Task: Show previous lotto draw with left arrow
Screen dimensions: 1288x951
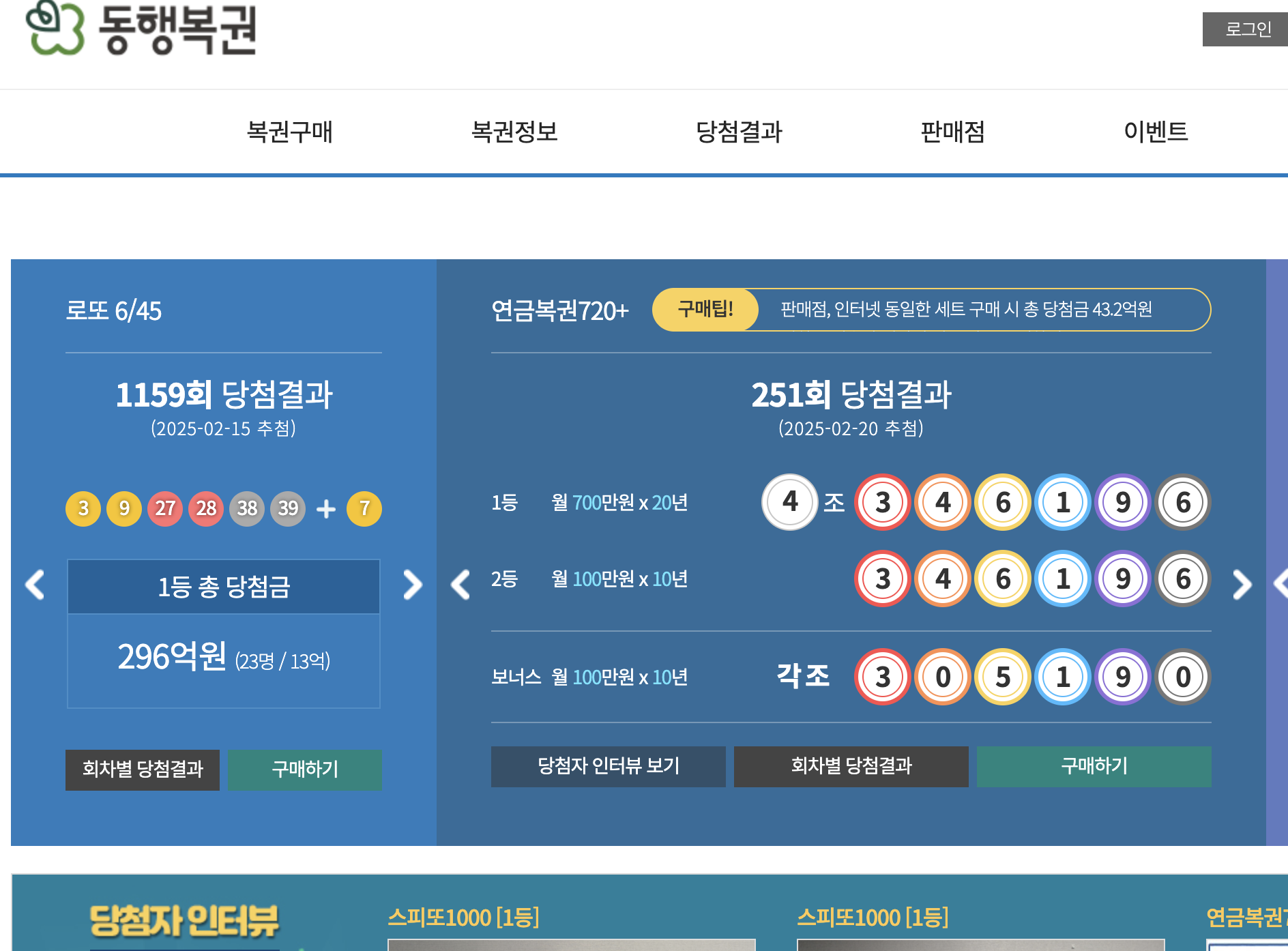Action: pyautogui.click(x=35, y=585)
